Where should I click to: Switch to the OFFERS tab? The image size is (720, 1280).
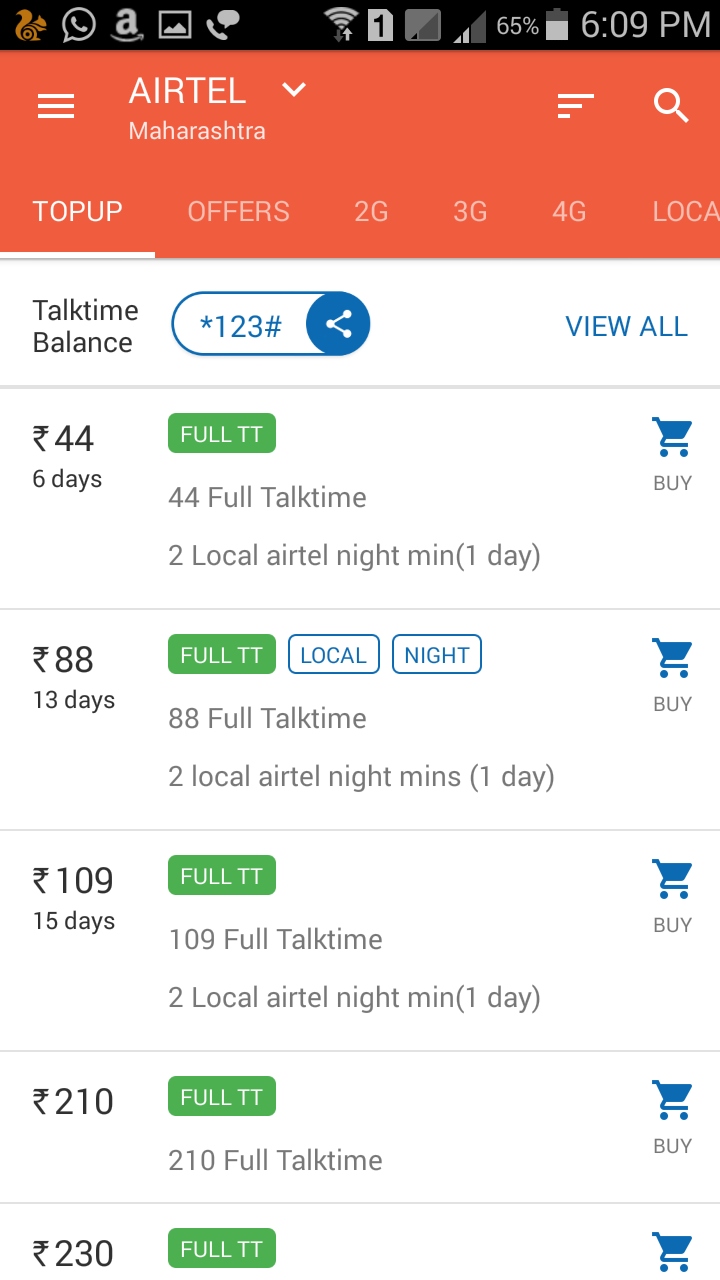tap(238, 211)
